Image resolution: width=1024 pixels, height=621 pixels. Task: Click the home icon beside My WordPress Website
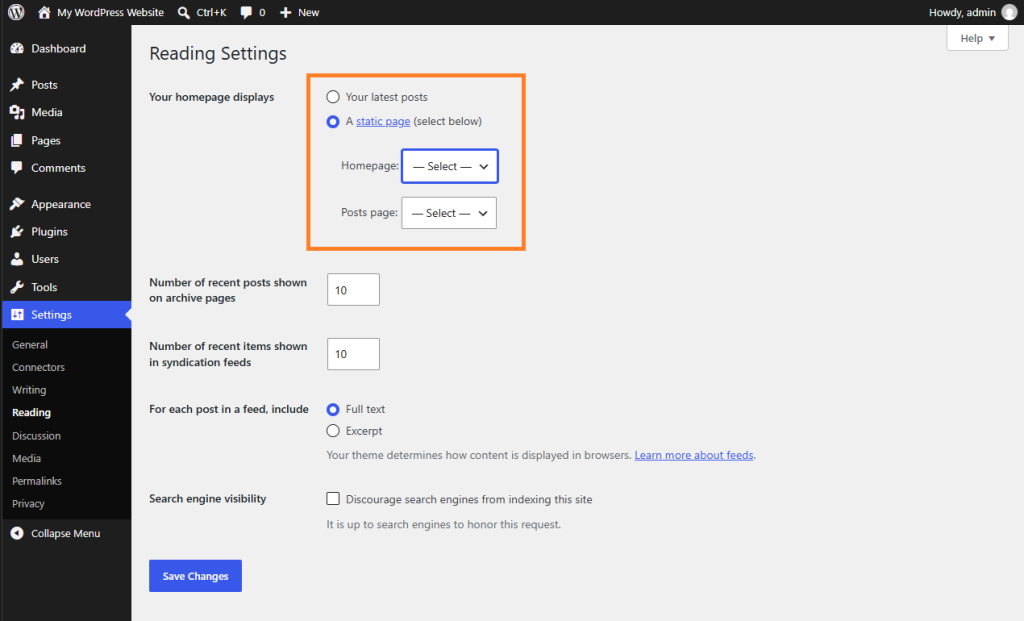[44, 12]
